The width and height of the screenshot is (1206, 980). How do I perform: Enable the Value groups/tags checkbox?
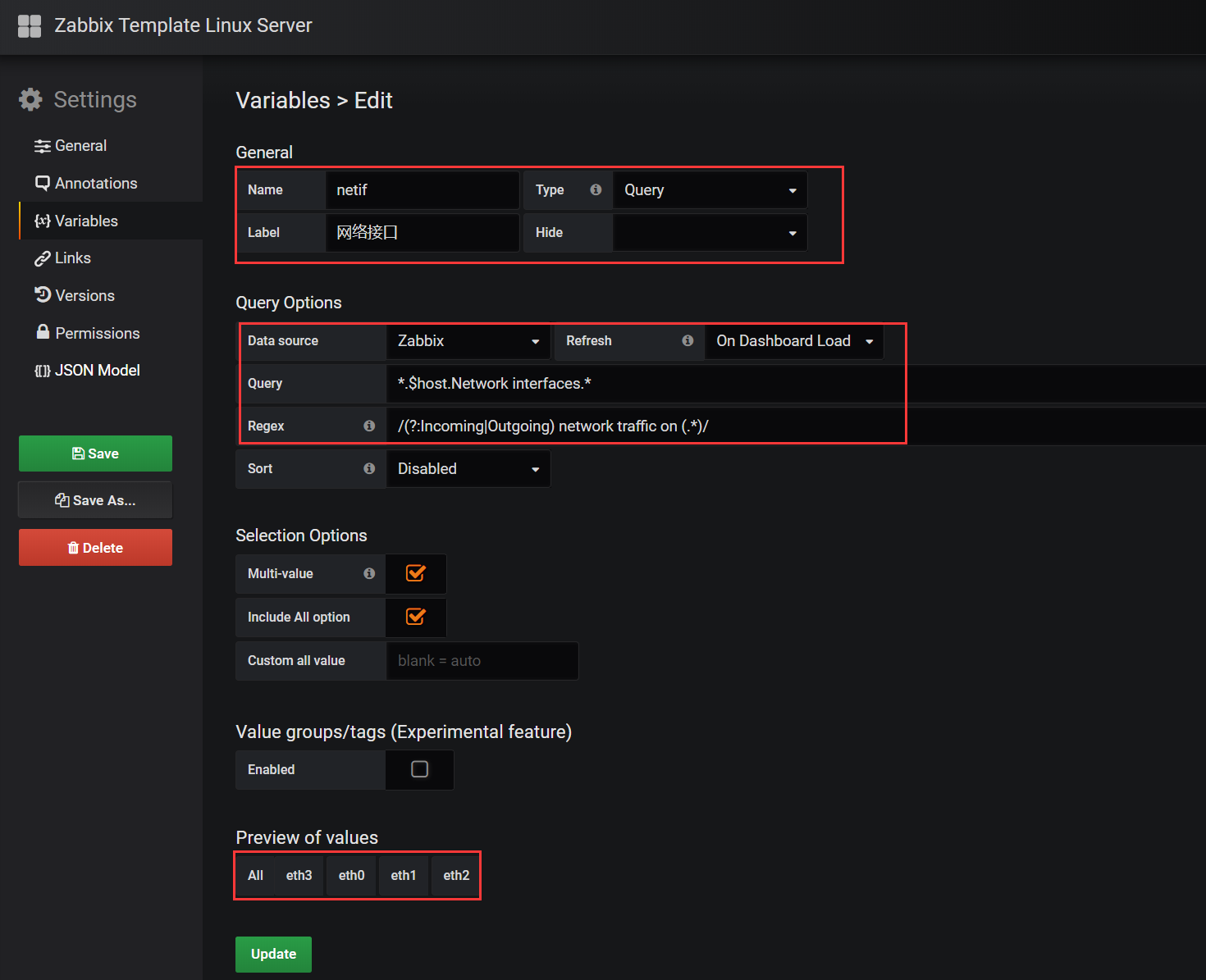click(x=419, y=769)
